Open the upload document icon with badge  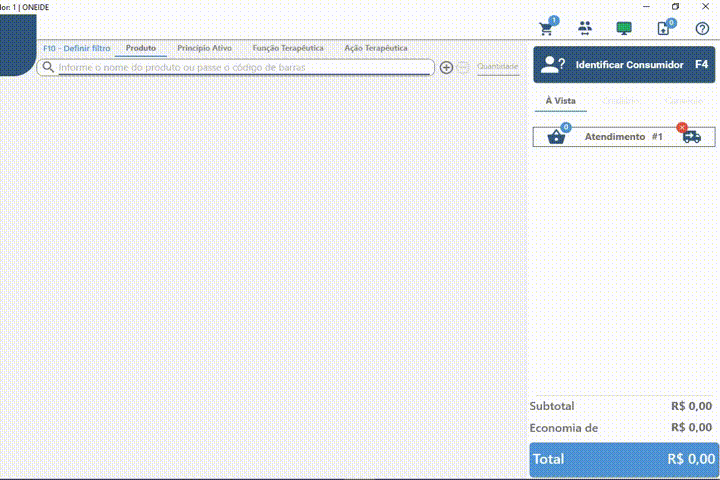coord(664,28)
